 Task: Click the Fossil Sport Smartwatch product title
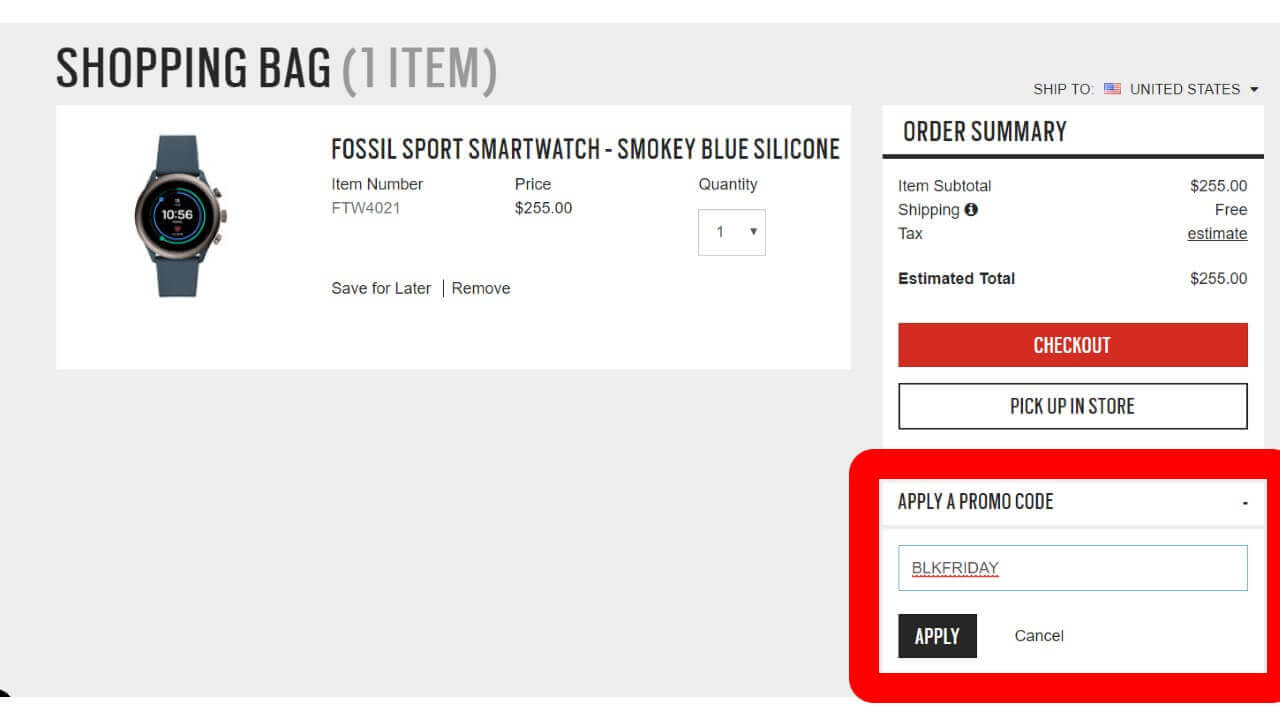pos(585,149)
